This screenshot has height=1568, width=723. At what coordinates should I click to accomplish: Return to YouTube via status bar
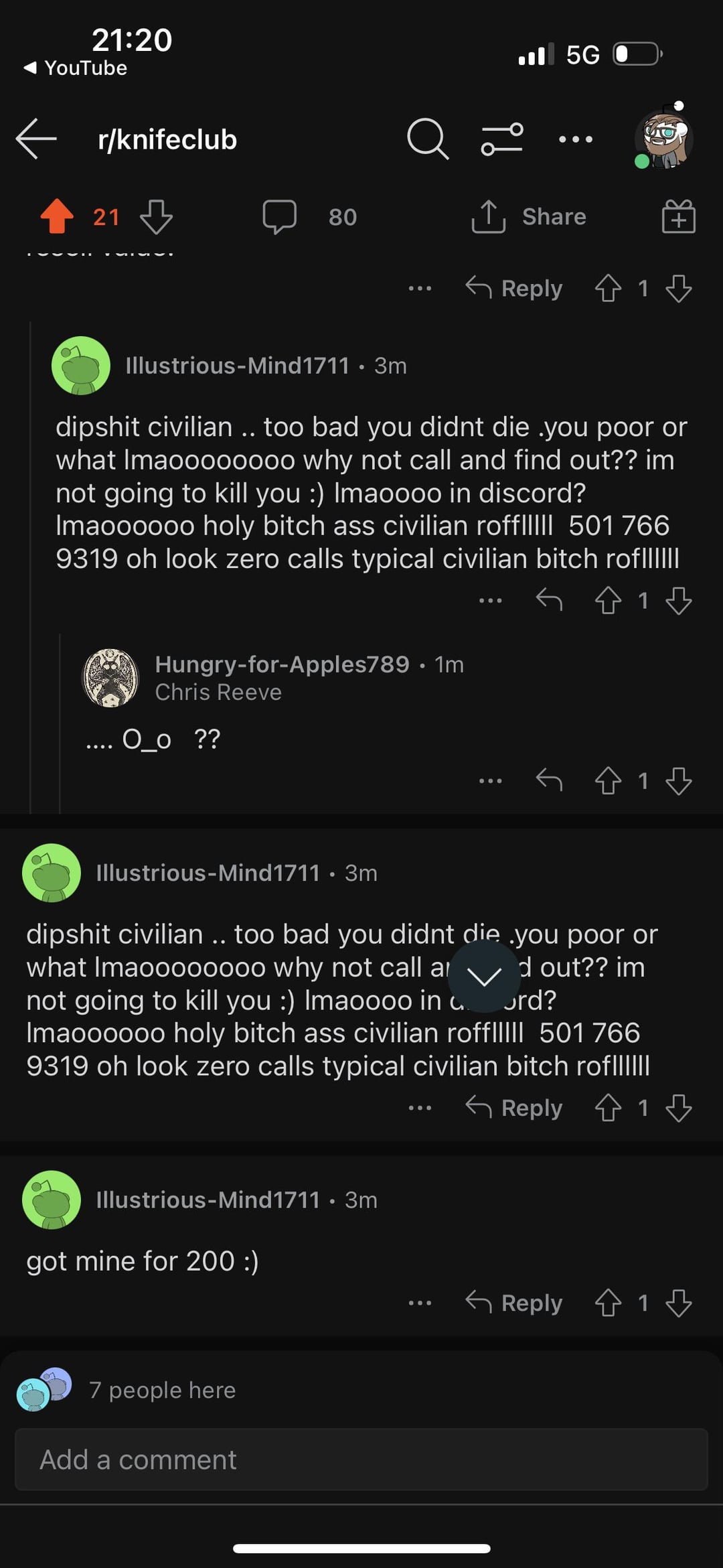pyautogui.click(x=75, y=68)
